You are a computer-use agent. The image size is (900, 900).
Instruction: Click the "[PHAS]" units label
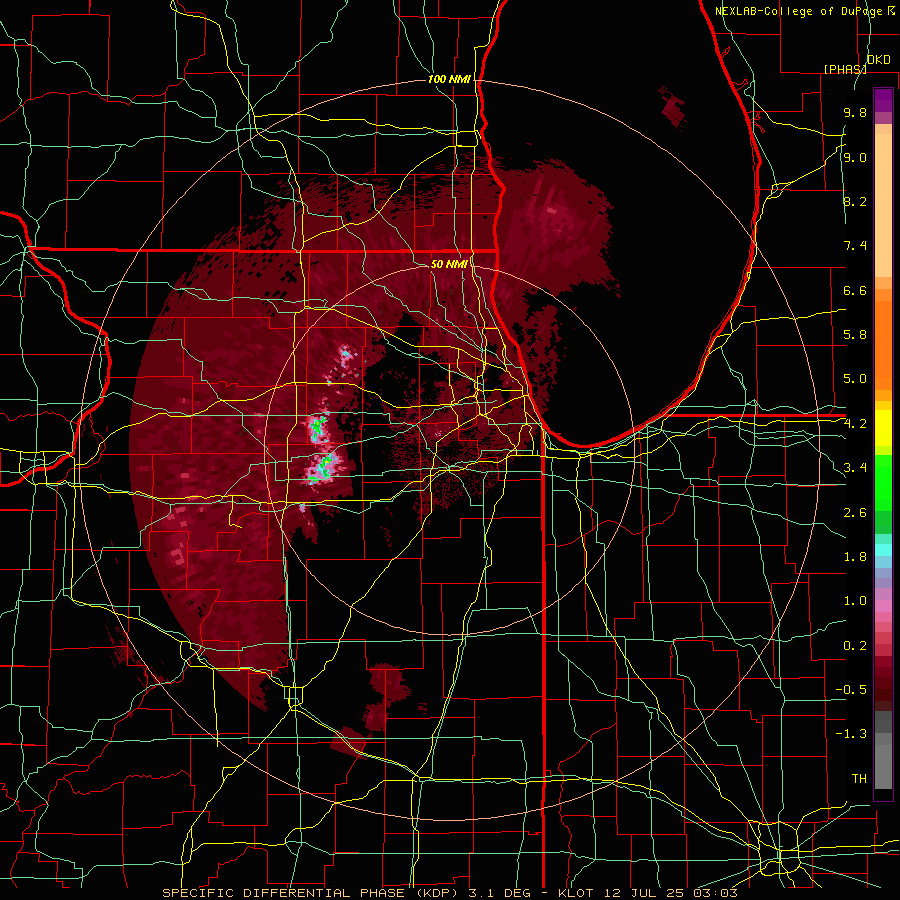click(x=845, y=69)
